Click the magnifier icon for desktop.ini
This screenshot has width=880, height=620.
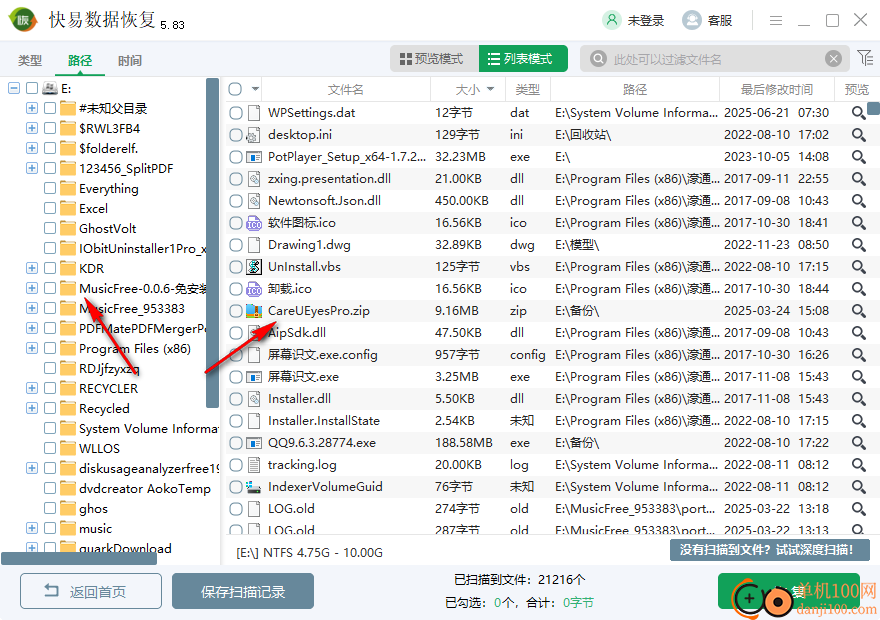(858, 135)
